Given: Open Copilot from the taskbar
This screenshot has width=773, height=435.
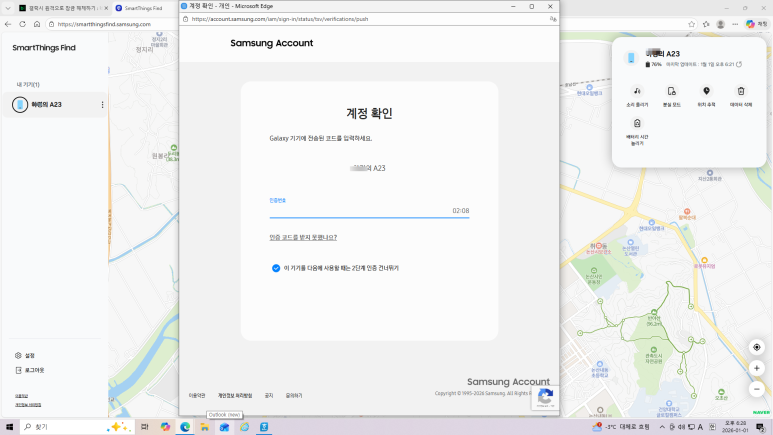Looking at the screenshot, I should click(165, 427).
